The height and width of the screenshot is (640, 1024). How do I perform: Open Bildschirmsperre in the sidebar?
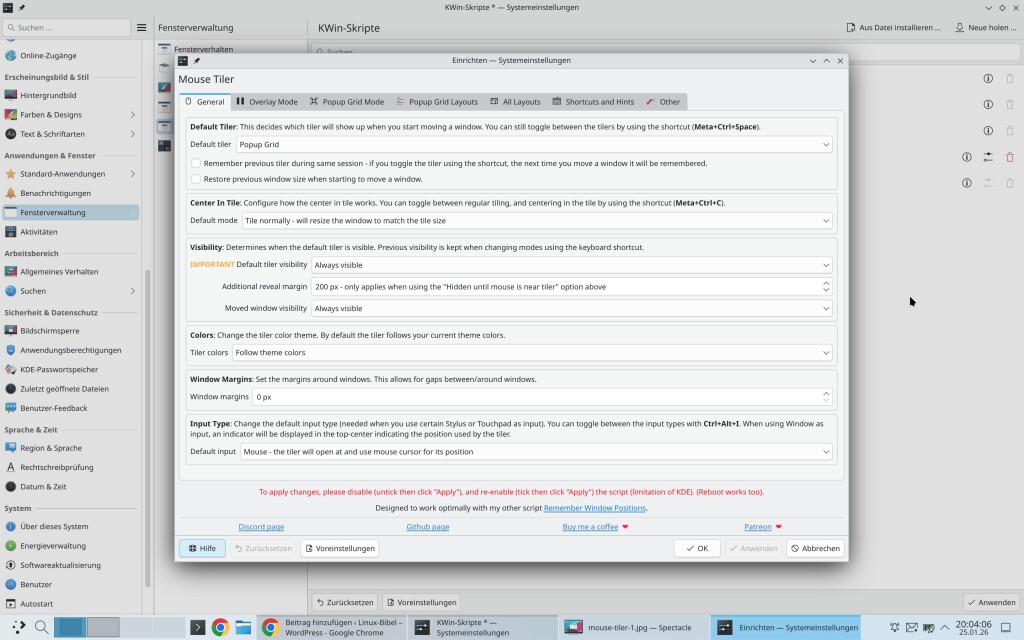point(50,331)
